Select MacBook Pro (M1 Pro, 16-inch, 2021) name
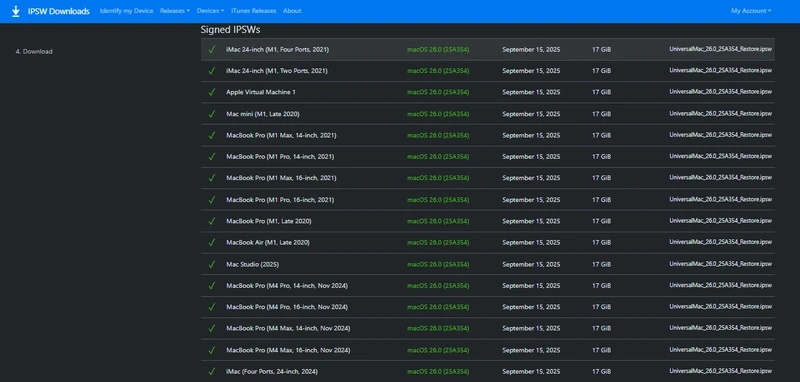 [280, 200]
